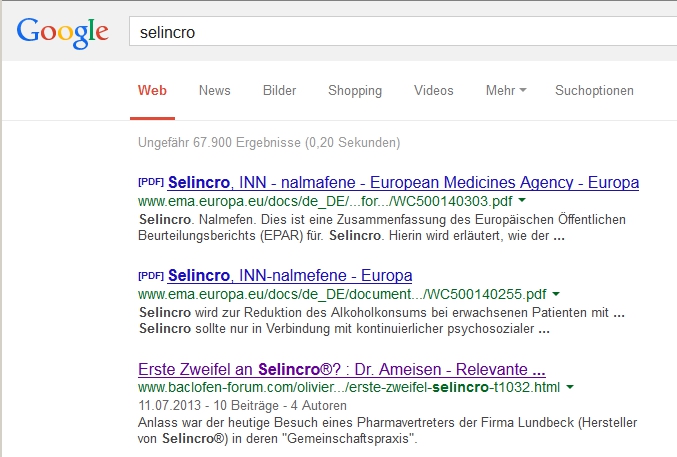Viewport: 677px width, 457px height.
Task: Expand the Mehr dropdown menu
Action: [x=505, y=90]
